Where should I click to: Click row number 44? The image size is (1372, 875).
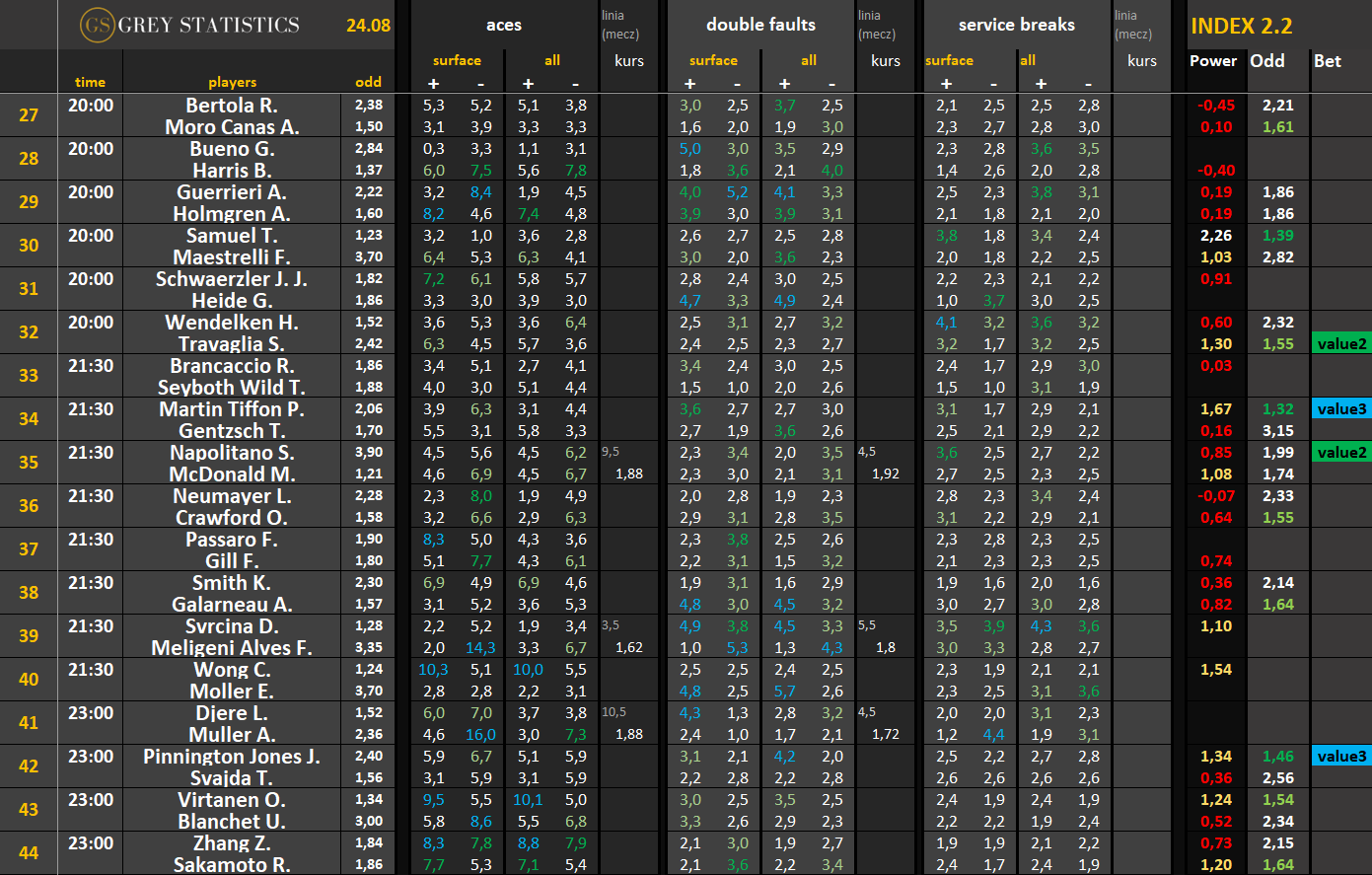(x=29, y=852)
